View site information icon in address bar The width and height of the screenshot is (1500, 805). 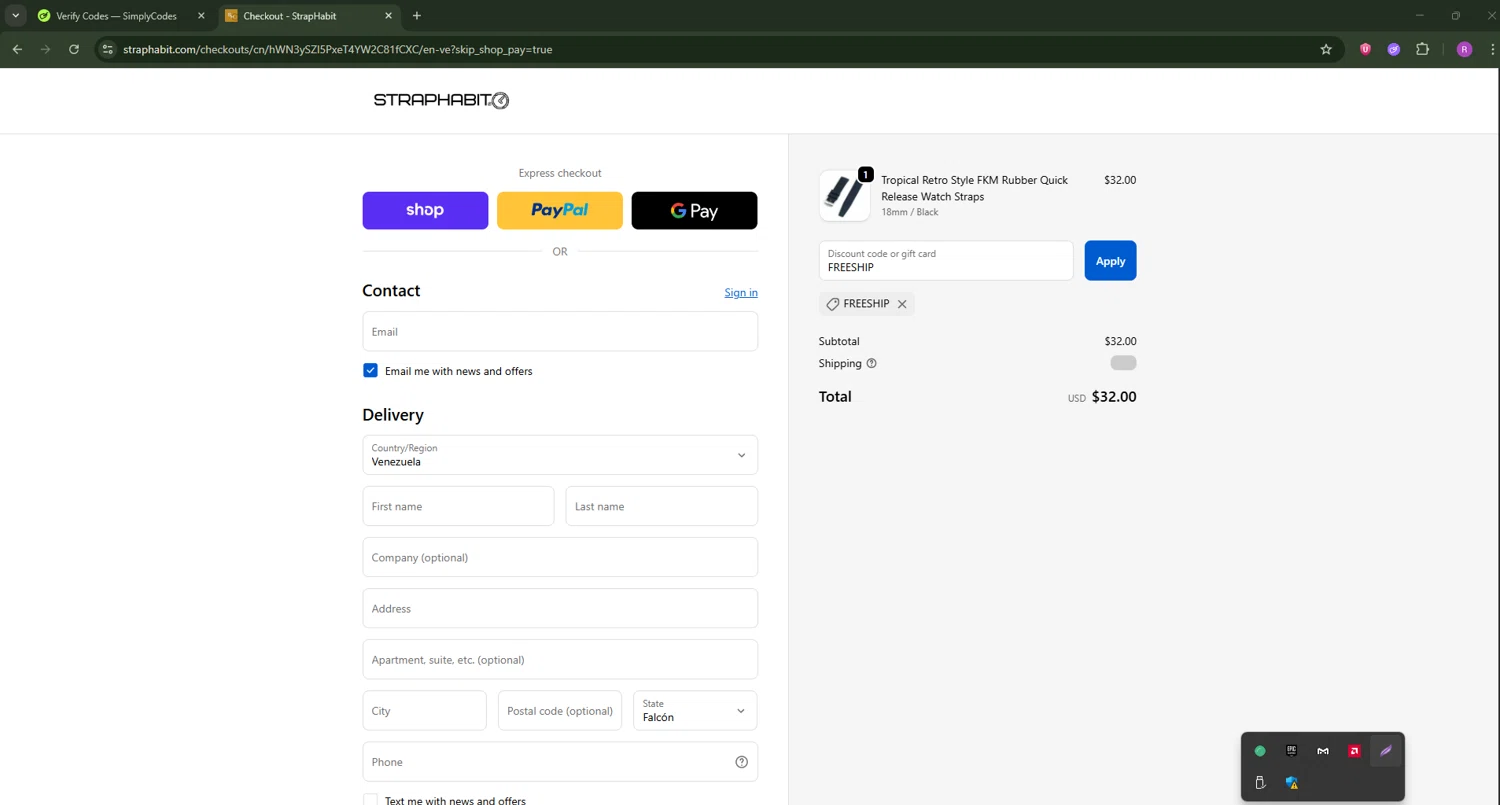[108, 49]
